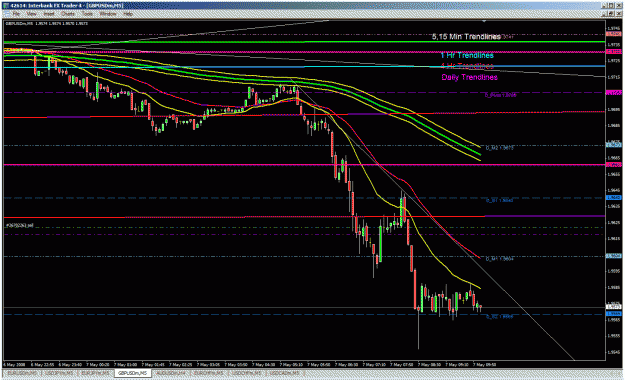
Task: Switch to the AUDUSDm,H4 chart tab
Action: coord(171,374)
